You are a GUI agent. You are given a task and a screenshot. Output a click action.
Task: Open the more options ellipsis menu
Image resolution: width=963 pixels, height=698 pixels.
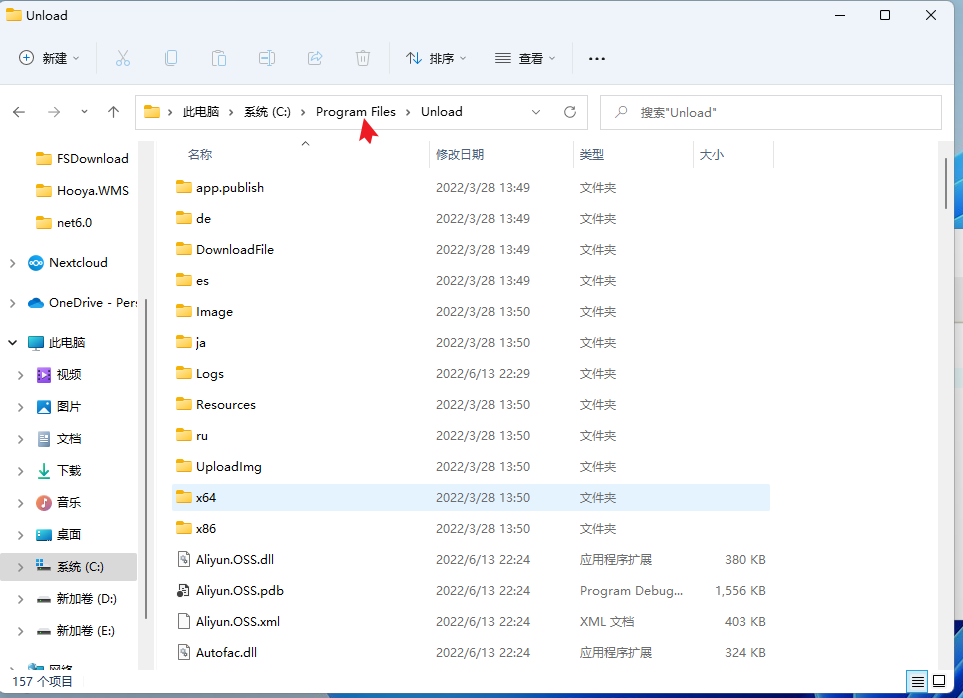[597, 58]
